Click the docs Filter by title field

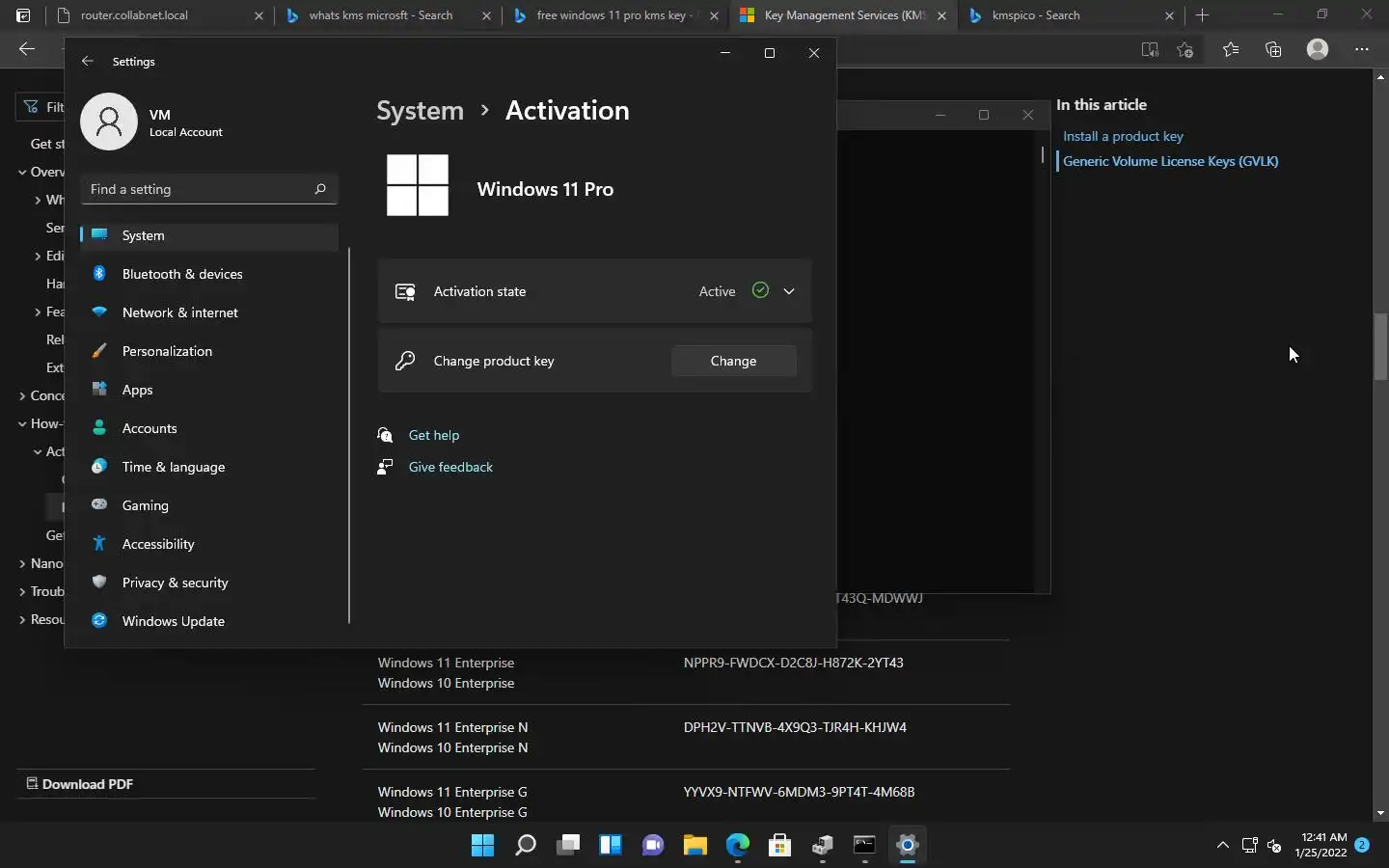point(41,107)
